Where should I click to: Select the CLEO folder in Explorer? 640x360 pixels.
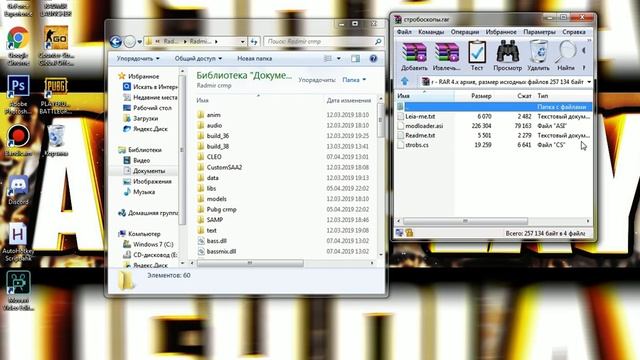214,157
